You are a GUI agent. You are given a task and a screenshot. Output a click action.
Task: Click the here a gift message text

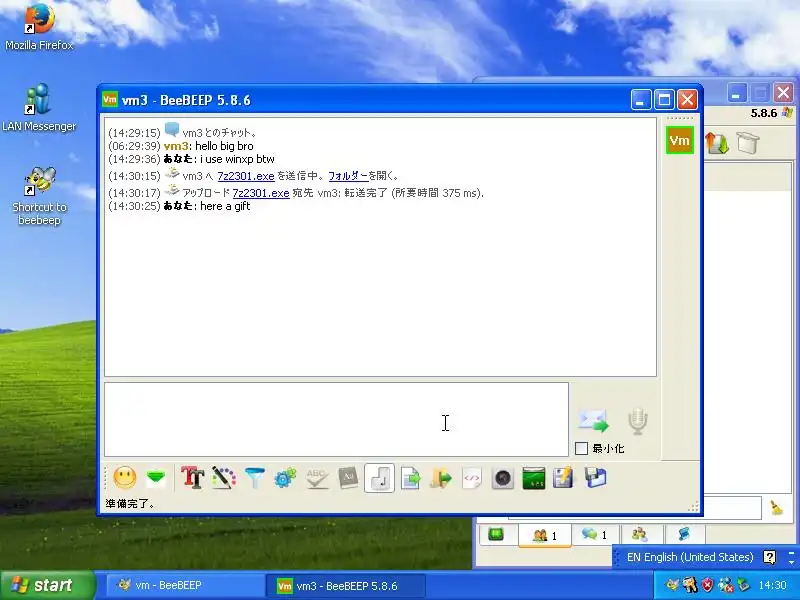[225, 206]
